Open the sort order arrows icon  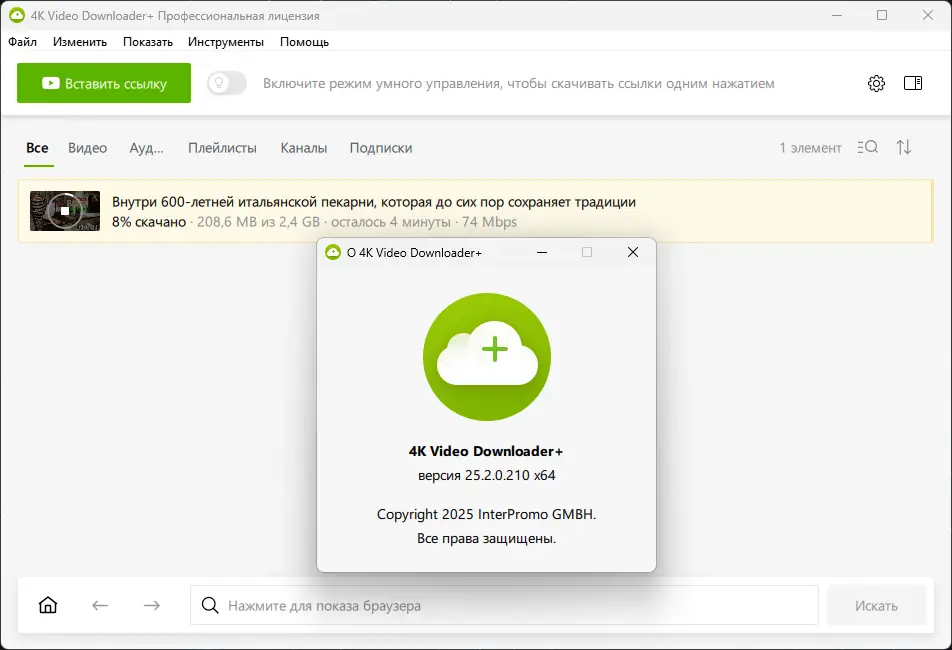pos(903,147)
